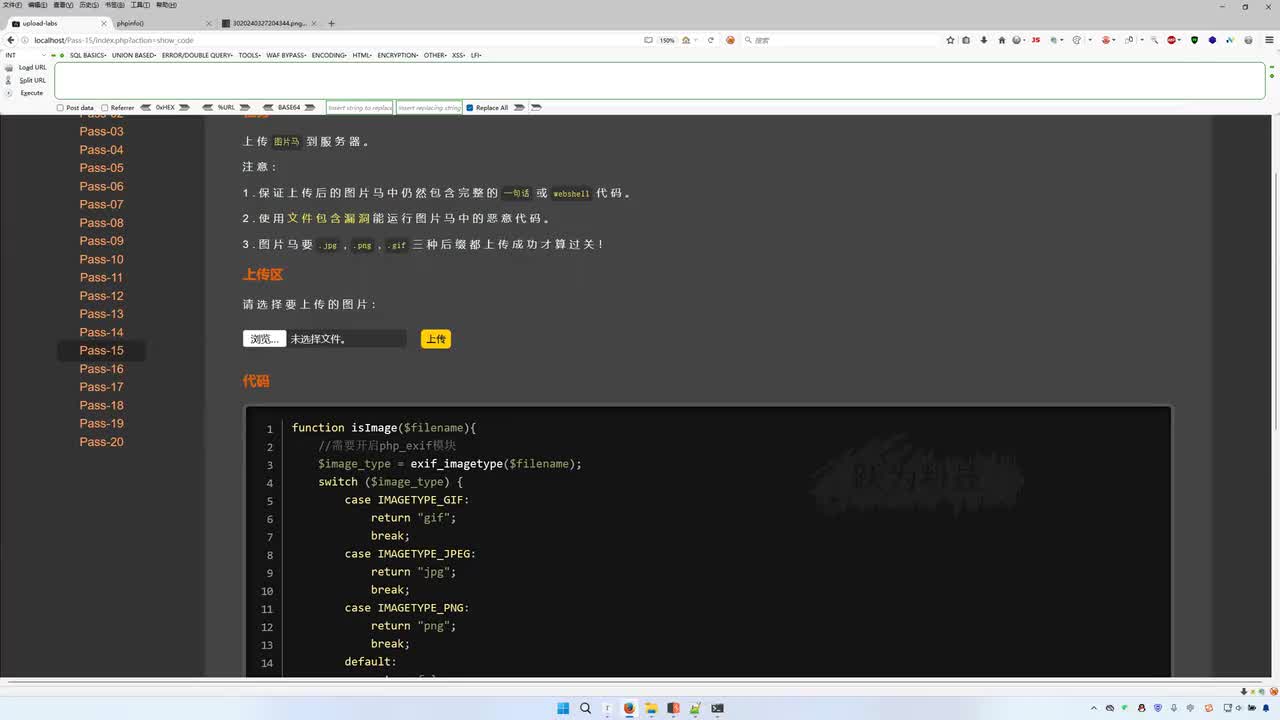Reload the page with the refresh icon
Screen dimensions: 1280x720
pyautogui.click(x=711, y=40)
